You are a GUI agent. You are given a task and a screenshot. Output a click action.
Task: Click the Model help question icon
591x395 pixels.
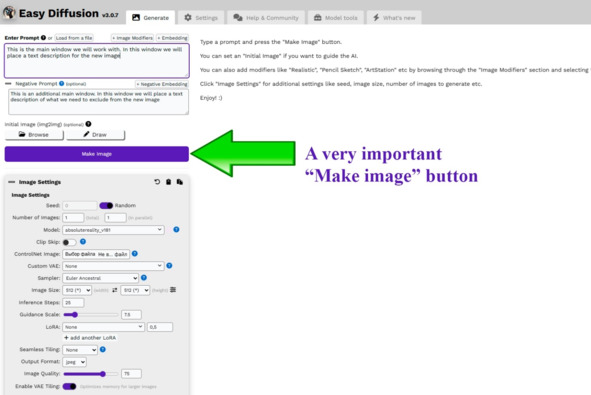click(176, 230)
